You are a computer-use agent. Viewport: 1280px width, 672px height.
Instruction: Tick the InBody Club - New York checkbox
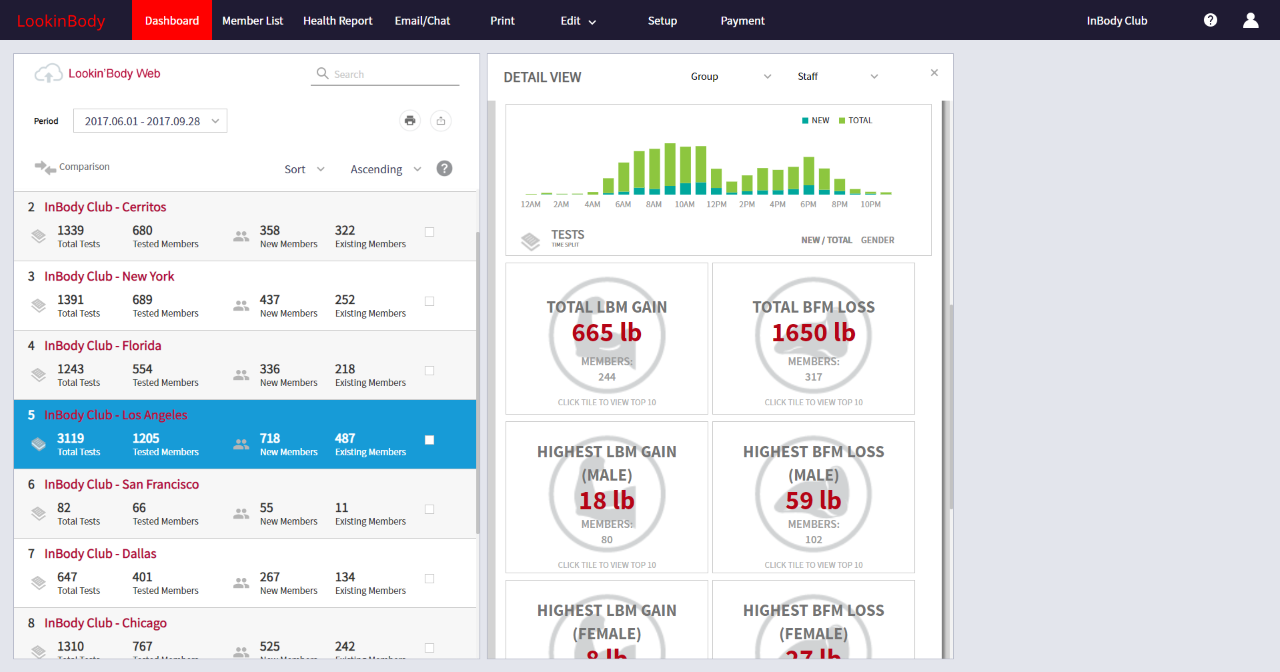click(x=430, y=301)
